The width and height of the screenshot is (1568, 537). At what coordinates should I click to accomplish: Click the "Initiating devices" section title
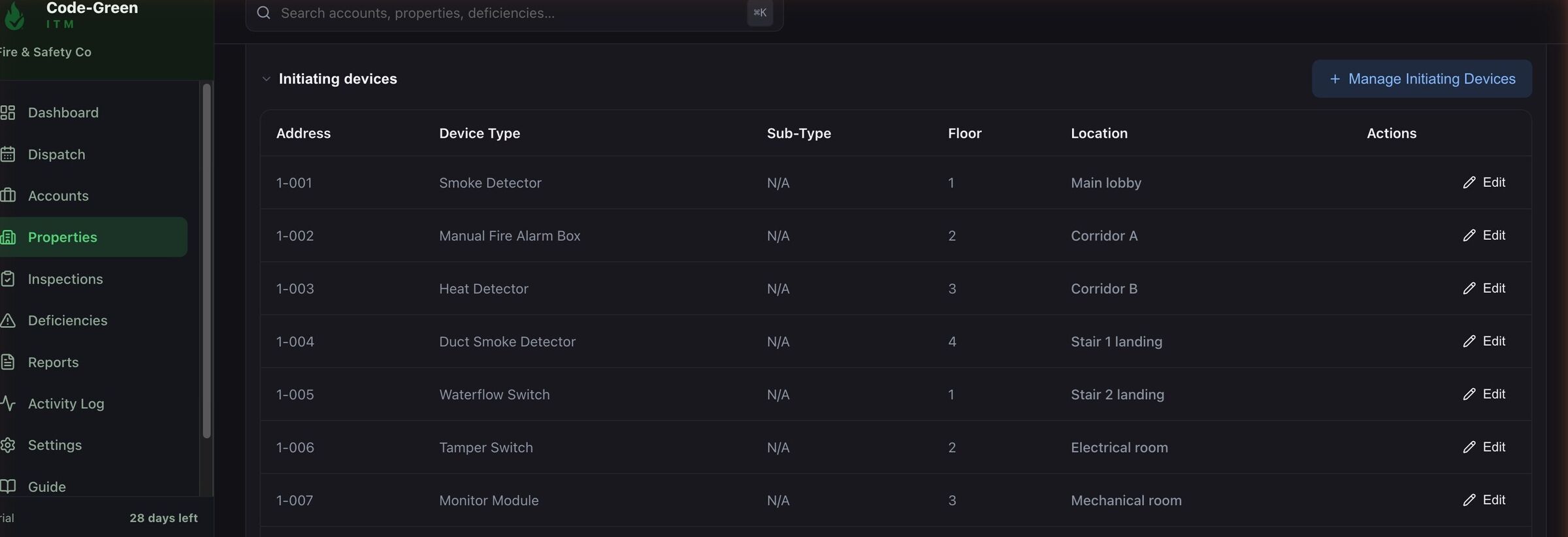(x=338, y=79)
